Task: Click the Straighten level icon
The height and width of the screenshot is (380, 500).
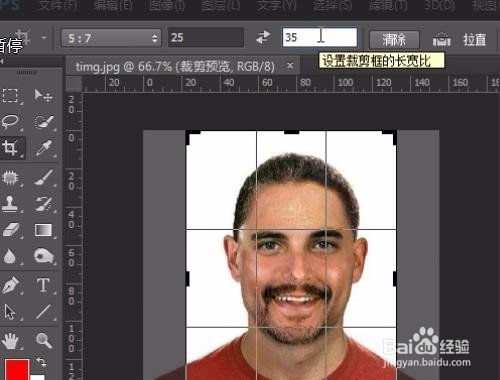Action: (x=442, y=39)
